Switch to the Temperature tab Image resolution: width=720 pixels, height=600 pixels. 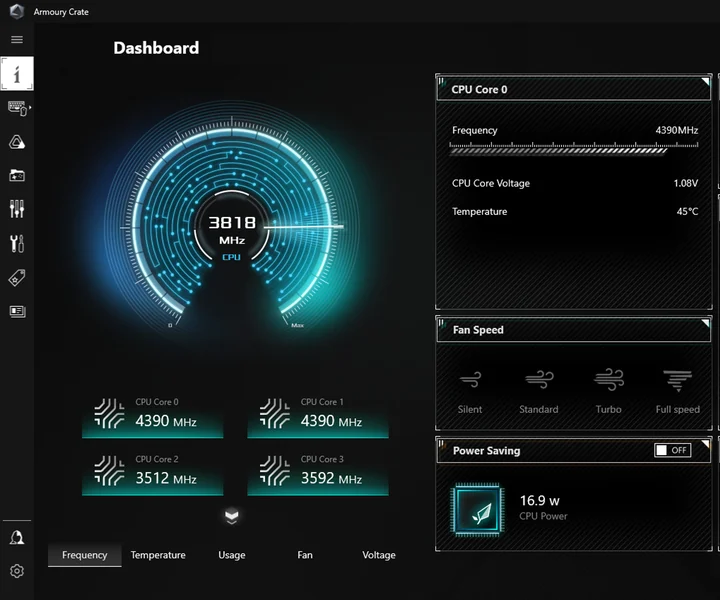158,555
